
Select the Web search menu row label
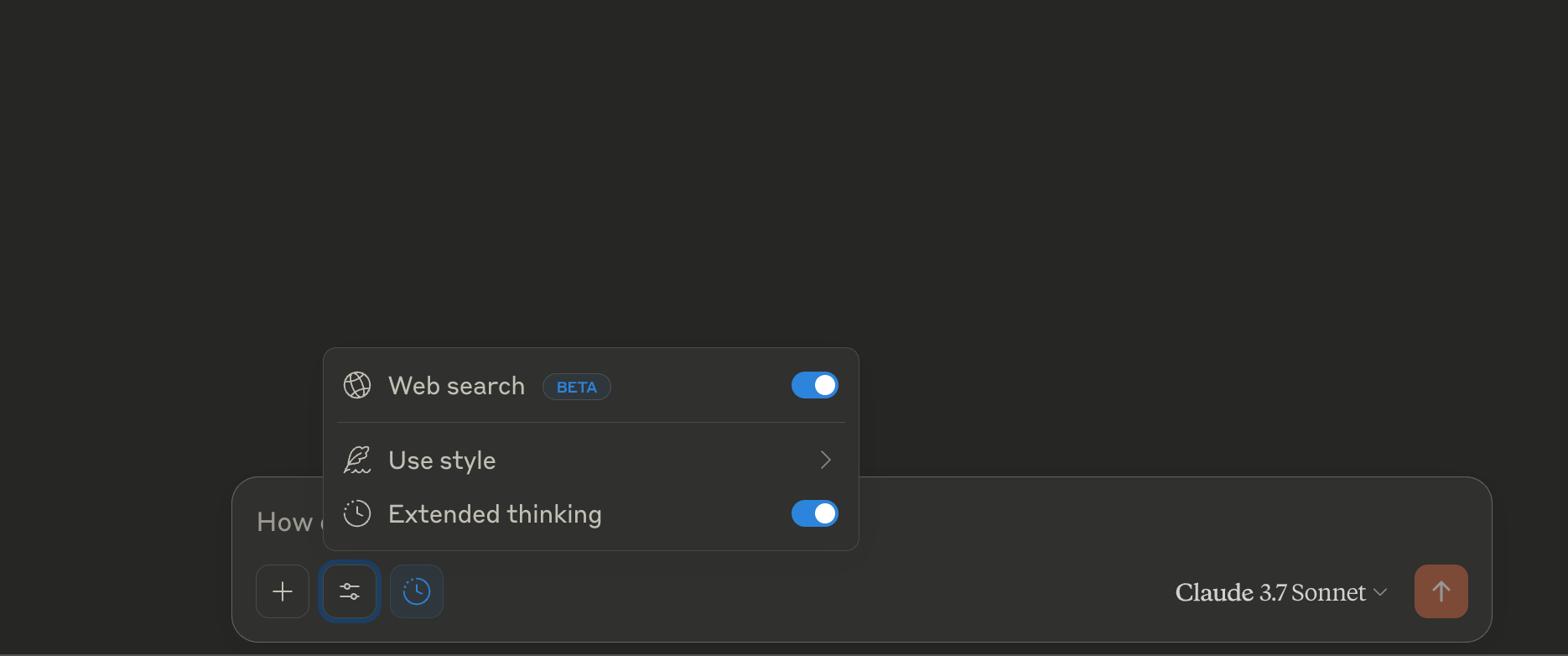pyautogui.click(x=456, y=386)
